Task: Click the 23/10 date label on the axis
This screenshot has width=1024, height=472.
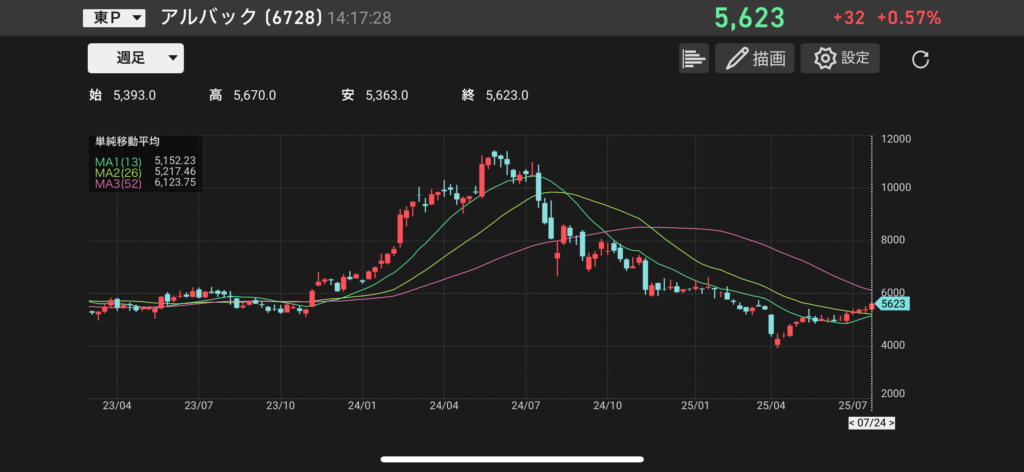Action: click(281, 405)
